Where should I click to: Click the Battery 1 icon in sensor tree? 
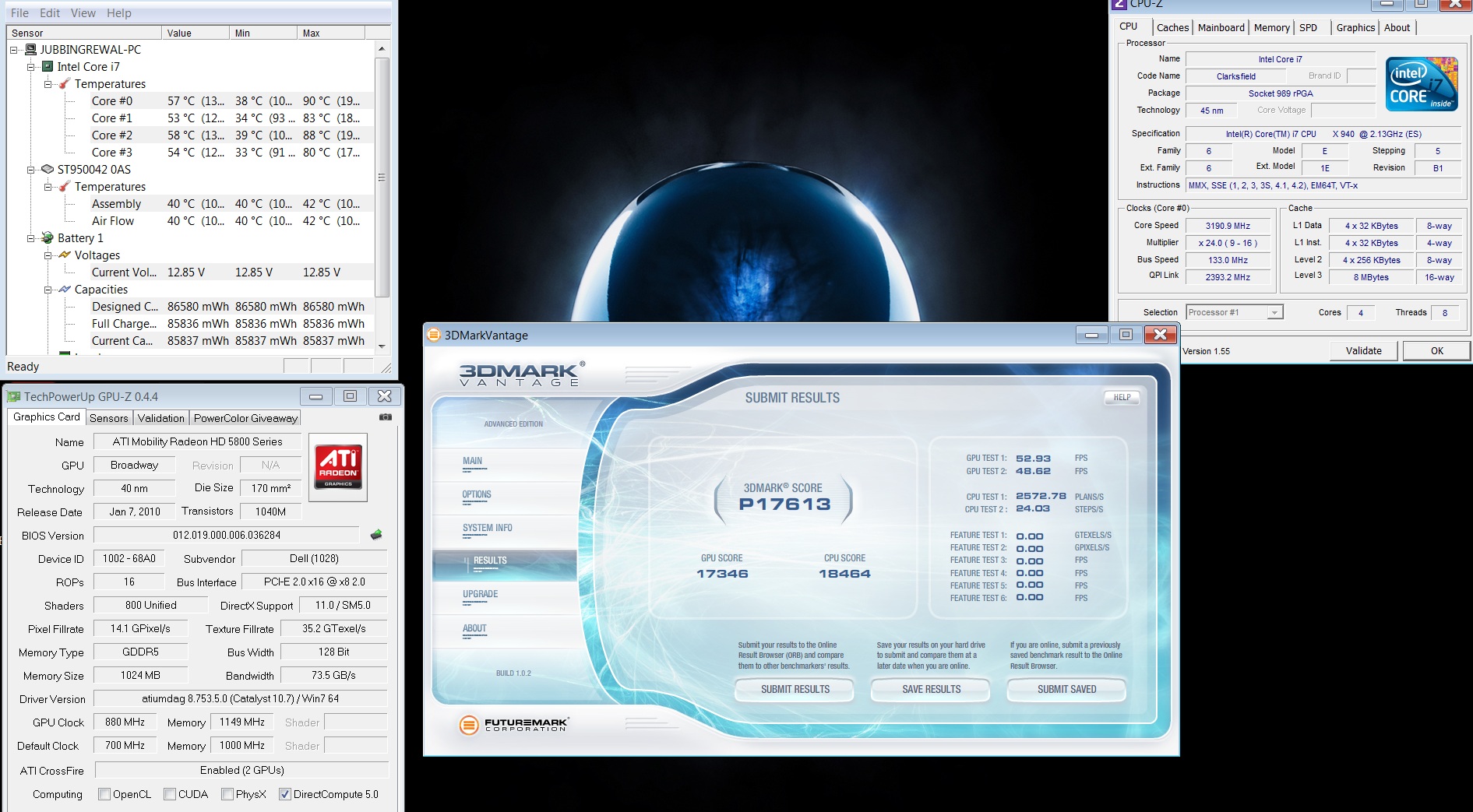tap(48, 238)
